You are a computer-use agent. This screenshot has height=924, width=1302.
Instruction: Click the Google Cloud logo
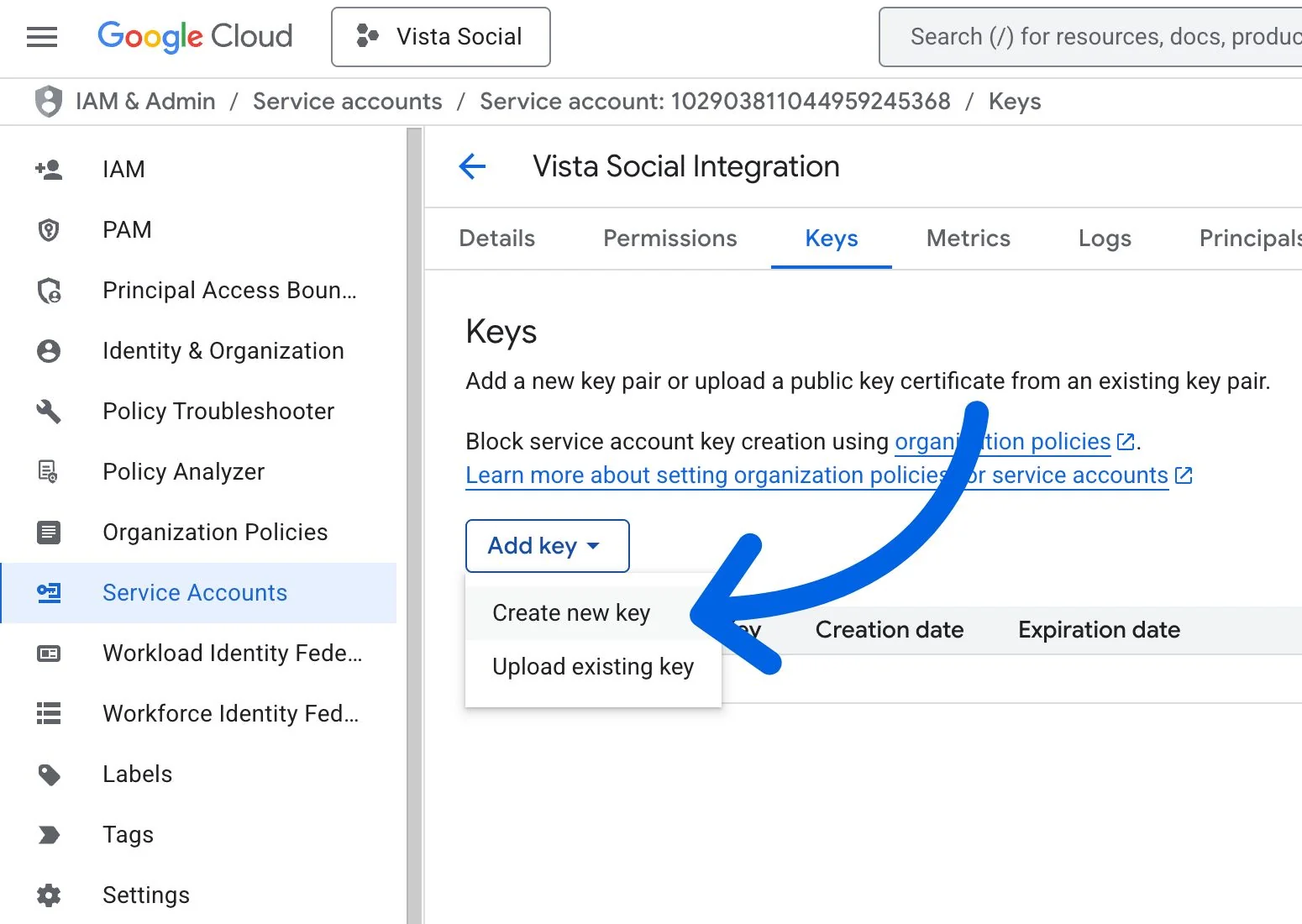coord(195,37)
